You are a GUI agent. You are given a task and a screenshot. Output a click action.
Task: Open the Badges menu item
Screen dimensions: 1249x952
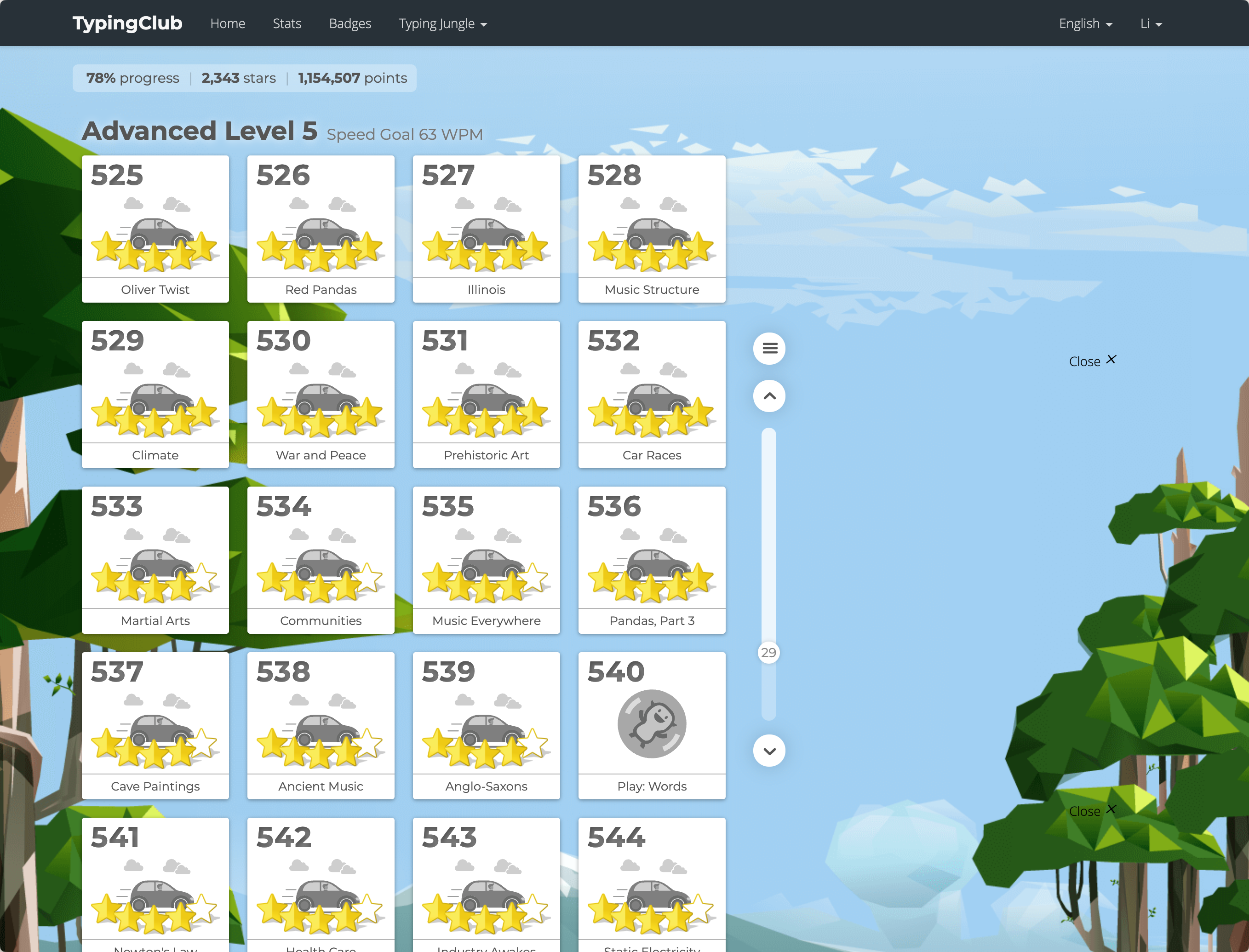pyautogui.click(x=349, y=24)
